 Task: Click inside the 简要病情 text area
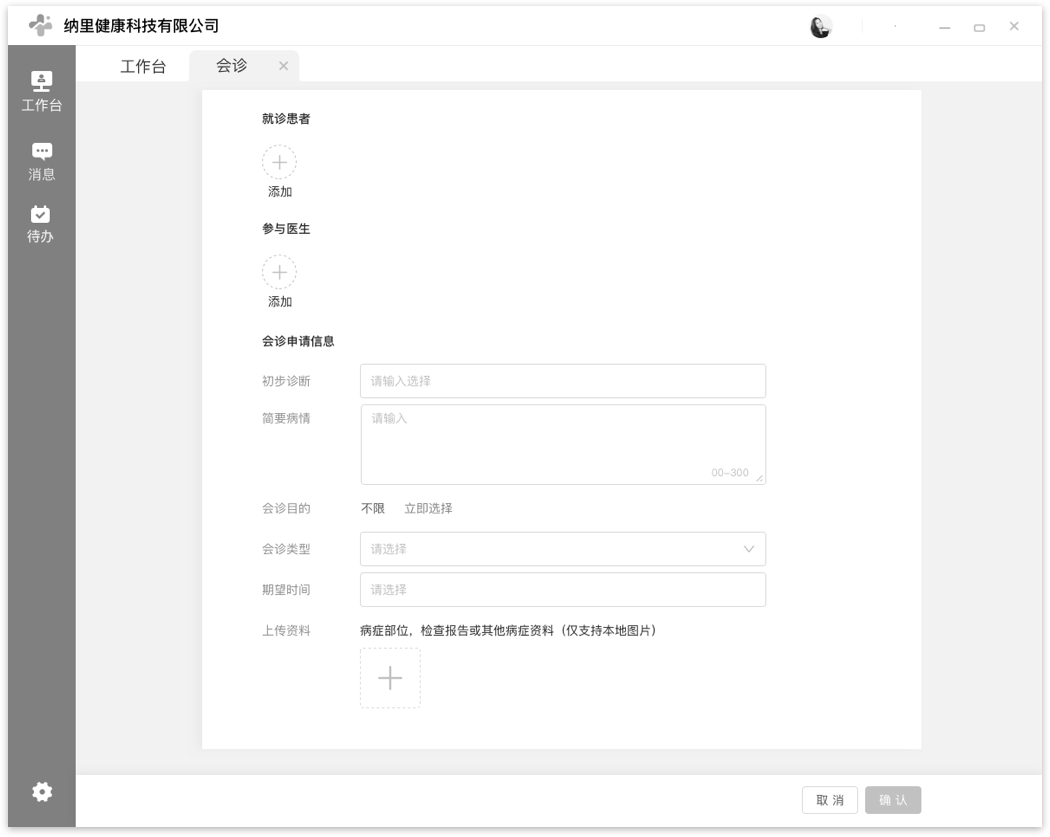(562, 440)
